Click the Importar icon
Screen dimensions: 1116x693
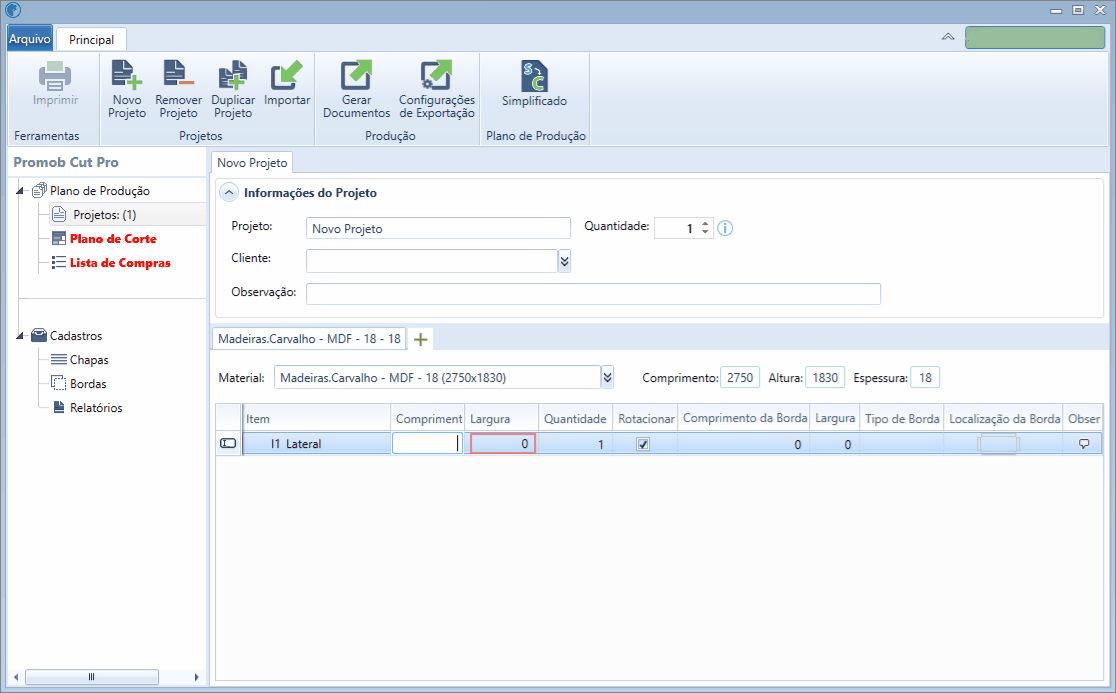(x=287, y=76)
